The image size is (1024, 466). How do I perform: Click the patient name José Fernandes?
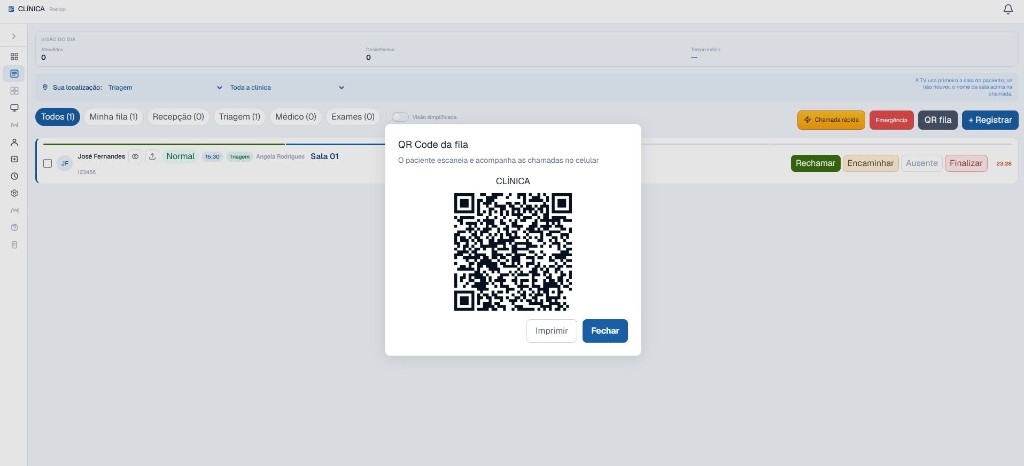pos(101,157)
